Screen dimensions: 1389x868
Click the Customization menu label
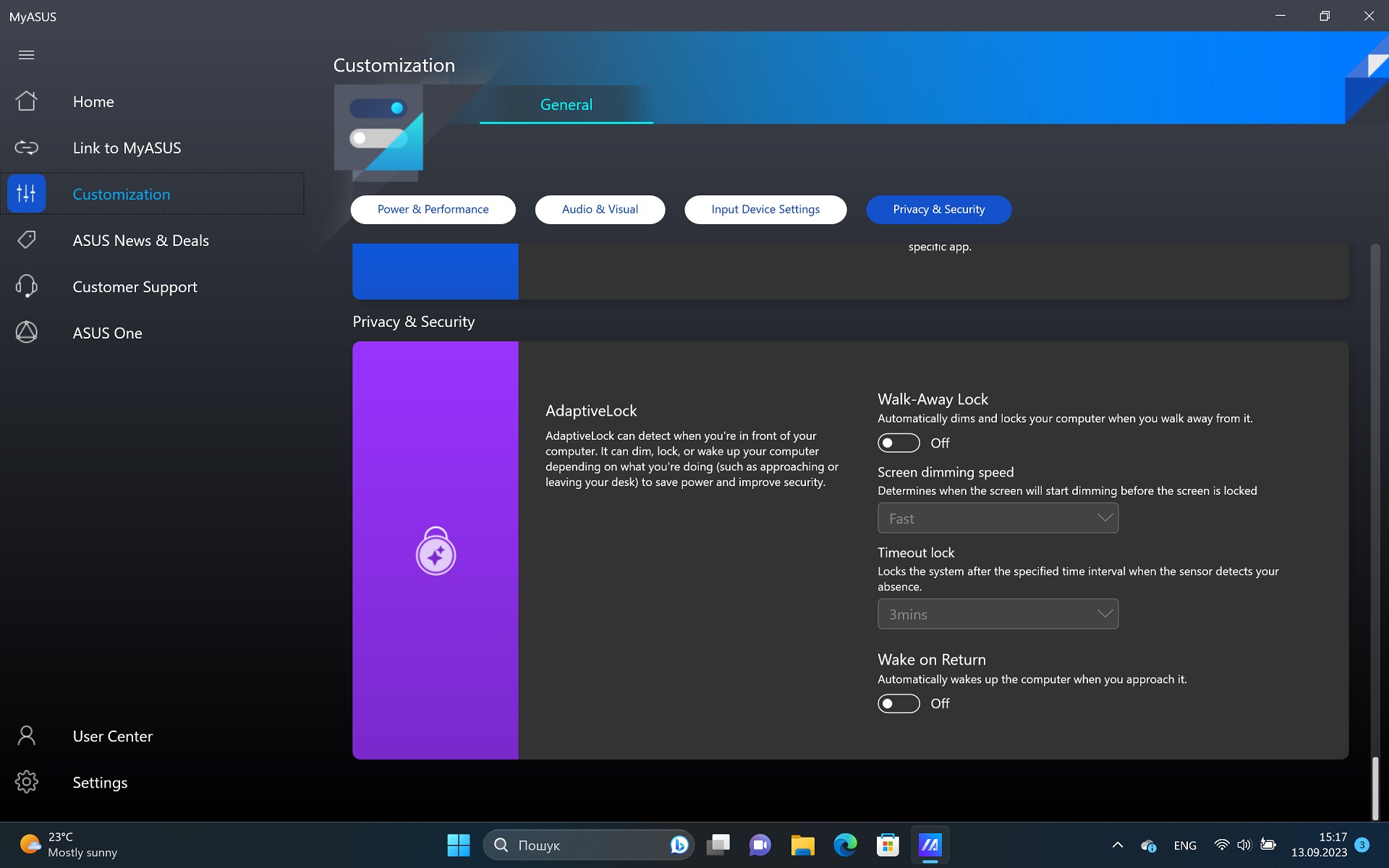coord(122,195)
